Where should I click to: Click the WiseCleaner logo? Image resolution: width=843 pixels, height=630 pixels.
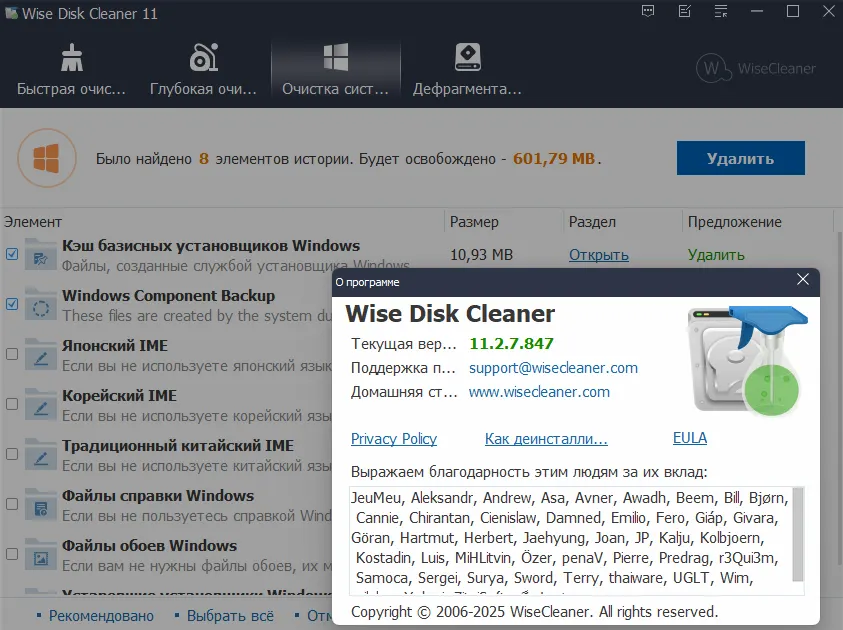[756, 68]
